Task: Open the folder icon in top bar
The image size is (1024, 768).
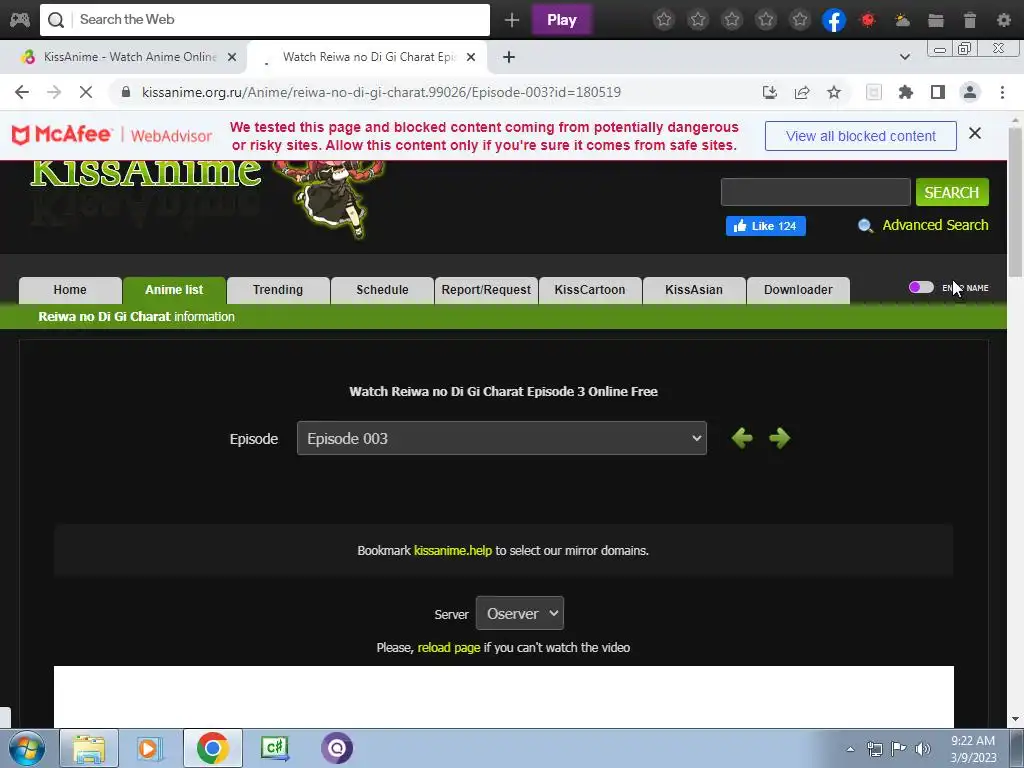Action: [936, 20]
